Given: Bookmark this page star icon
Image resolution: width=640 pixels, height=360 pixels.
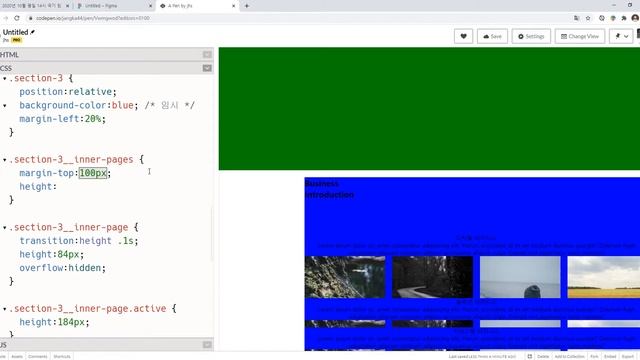Looking at the screenshot, I should (x=588, y=18).
